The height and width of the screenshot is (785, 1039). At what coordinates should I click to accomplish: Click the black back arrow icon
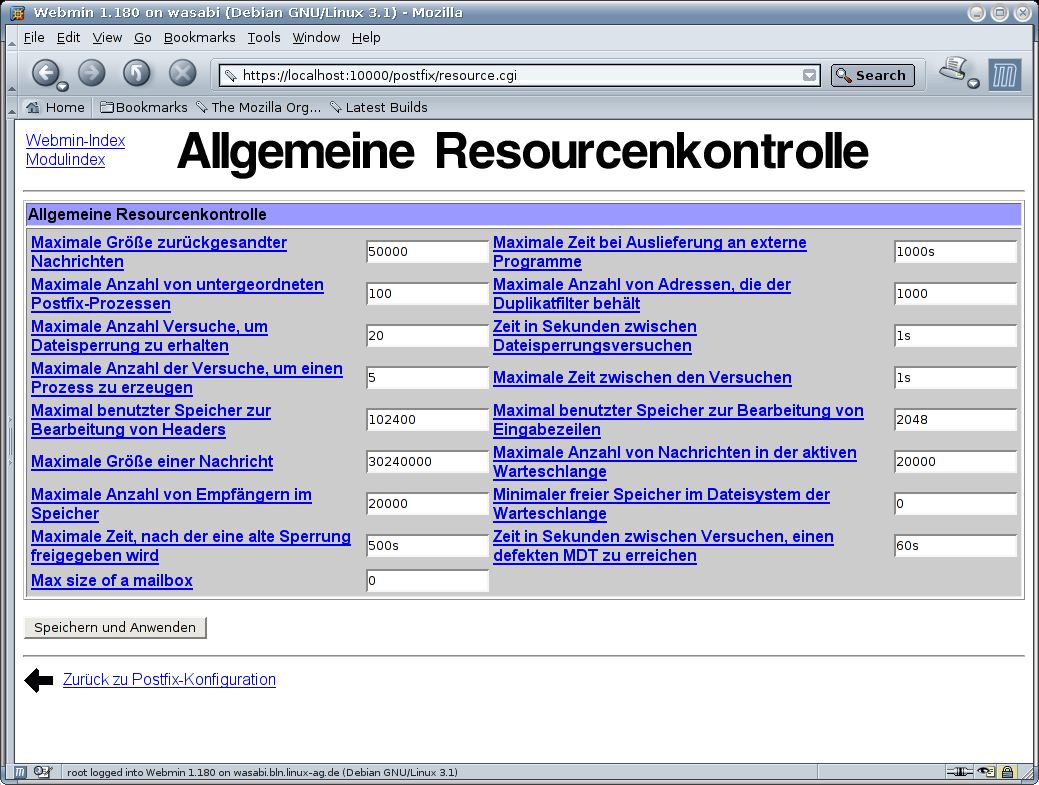coord(38,680)
